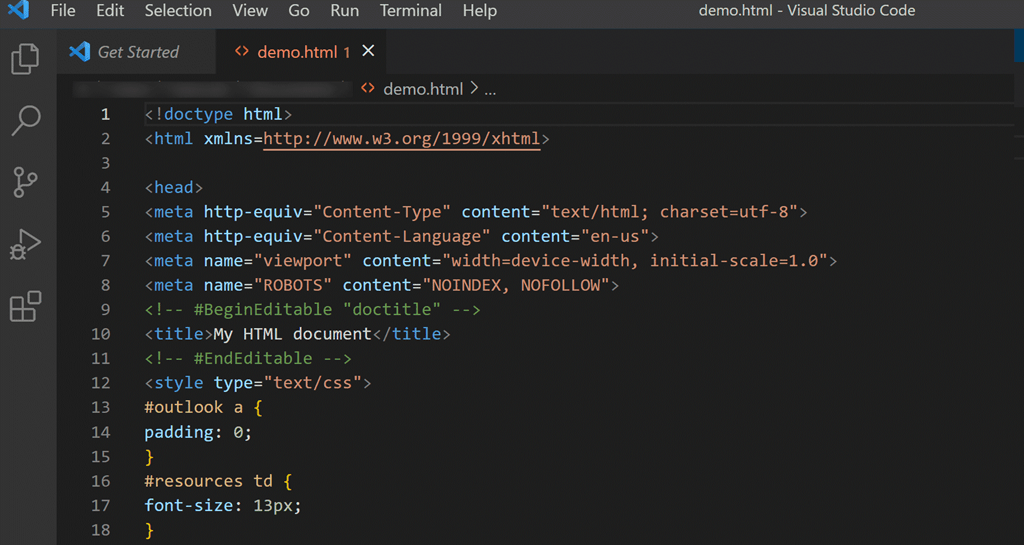Click "text/css" on line 12
The width and height of the screenshot is (1024, 545).
[313, 383]
